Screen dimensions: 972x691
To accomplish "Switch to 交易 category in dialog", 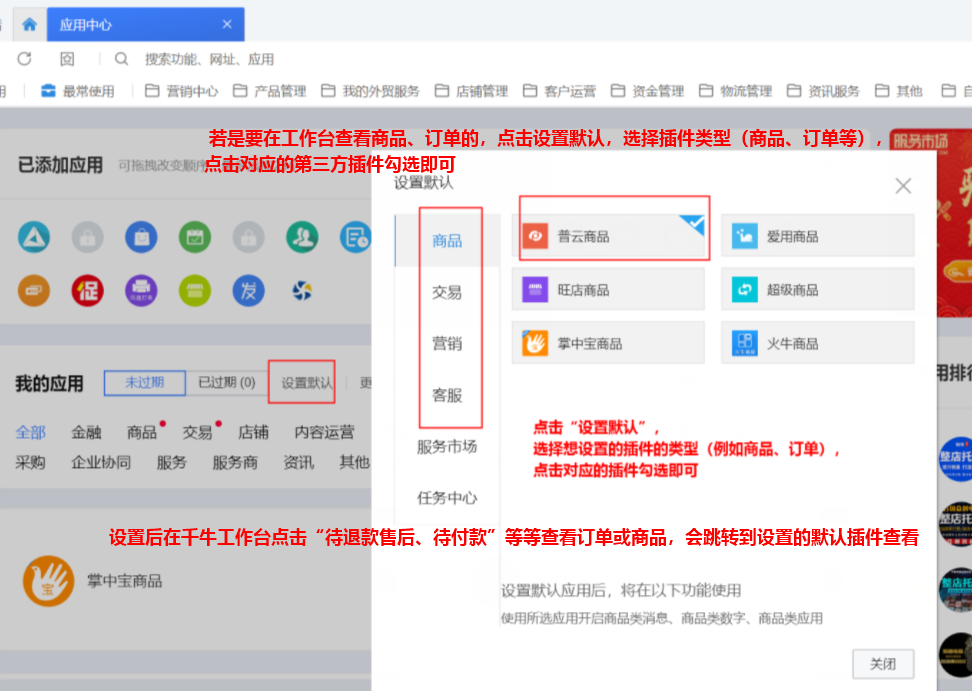I will (447, 292).
